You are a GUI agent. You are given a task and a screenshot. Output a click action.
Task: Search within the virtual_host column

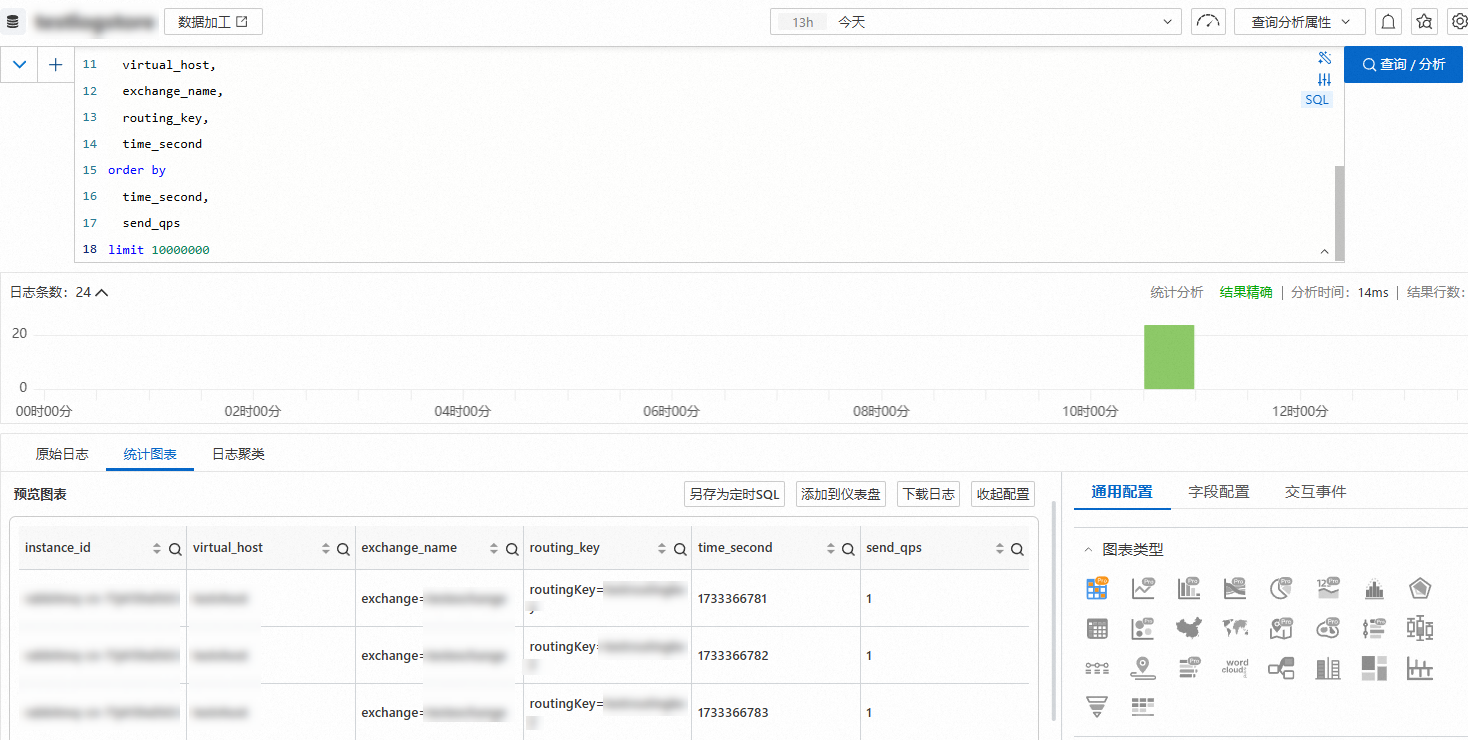click(343, 549)
